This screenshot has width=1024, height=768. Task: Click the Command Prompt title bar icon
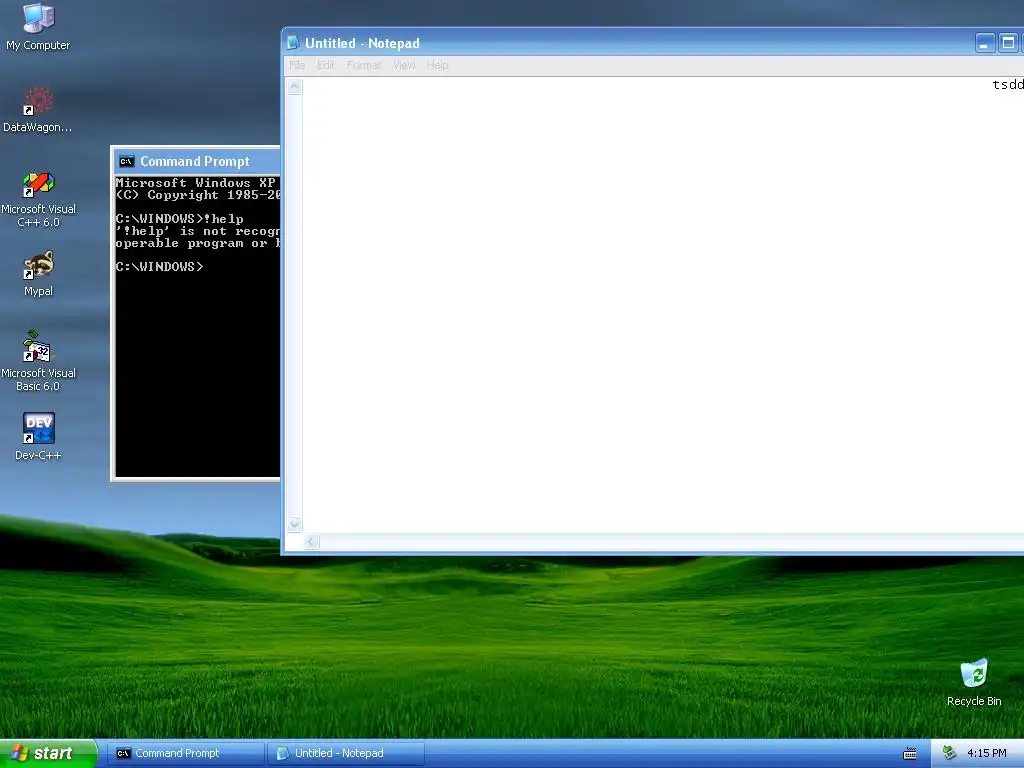(127, 161)
